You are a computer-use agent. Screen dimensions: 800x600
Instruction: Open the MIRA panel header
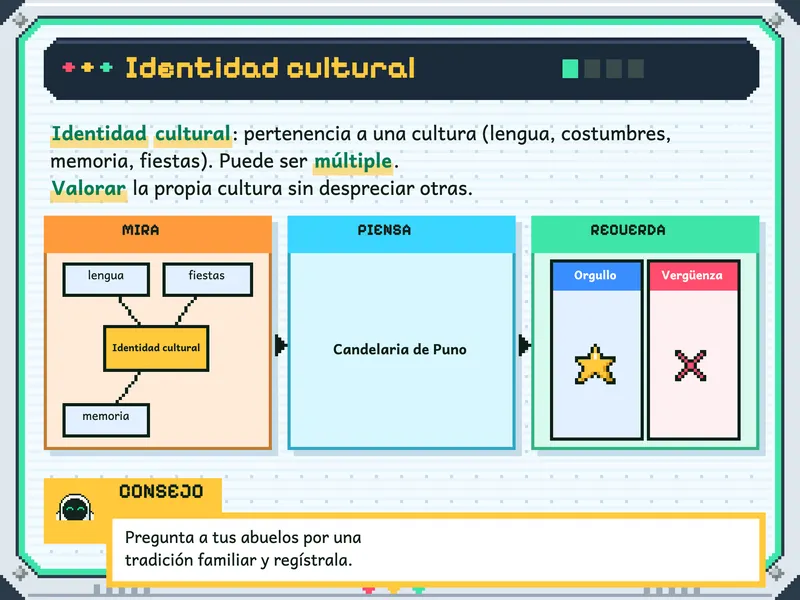tap(158, 234)
